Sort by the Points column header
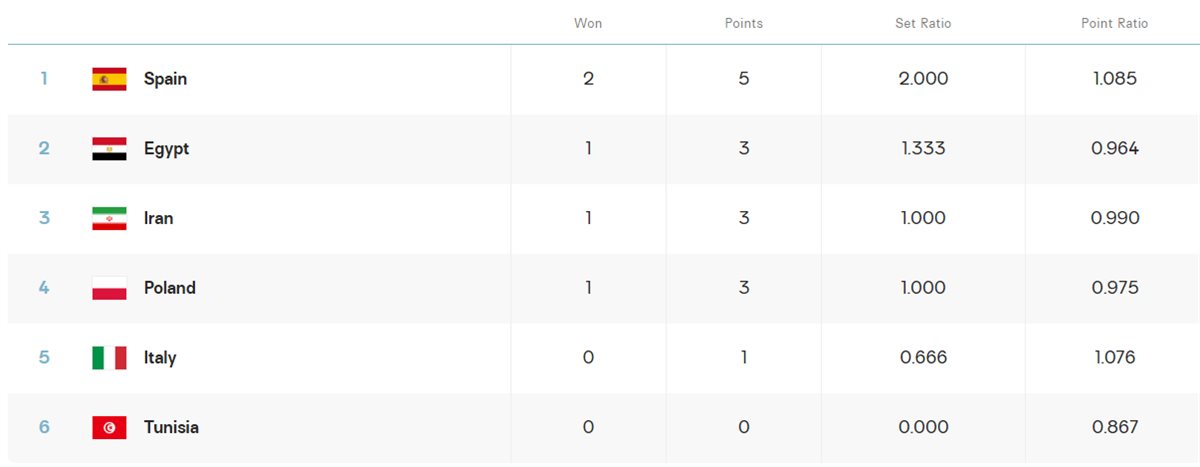Screen dimensions: 1200x467 (743, 23)
